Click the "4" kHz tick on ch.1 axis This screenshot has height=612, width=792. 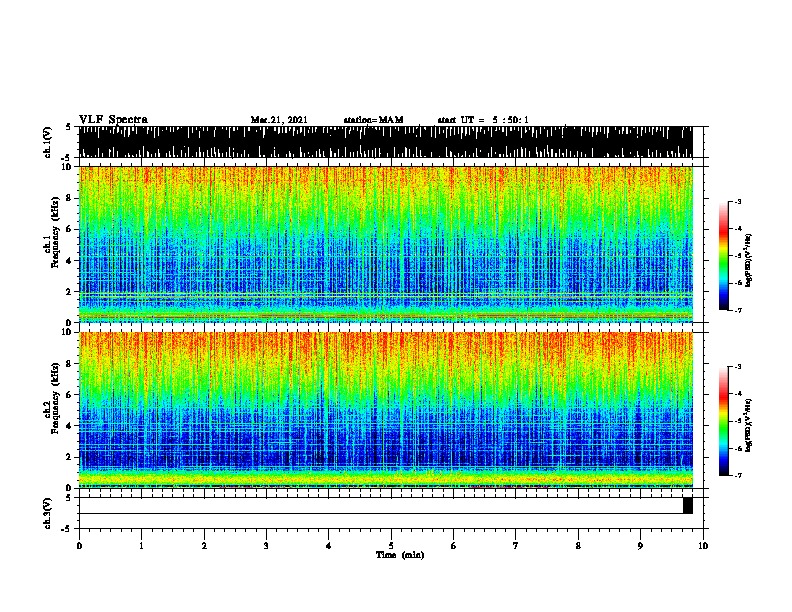tap(70, 261)
